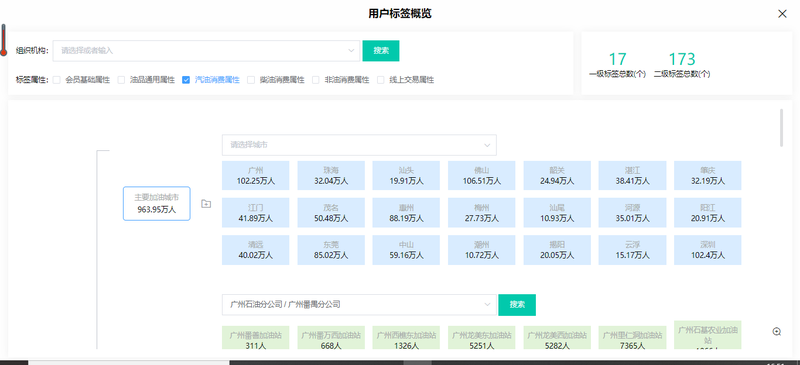Close the 用户标签概览 dialog
This screenshot has height=365, width=800.
tap(782, 14)
